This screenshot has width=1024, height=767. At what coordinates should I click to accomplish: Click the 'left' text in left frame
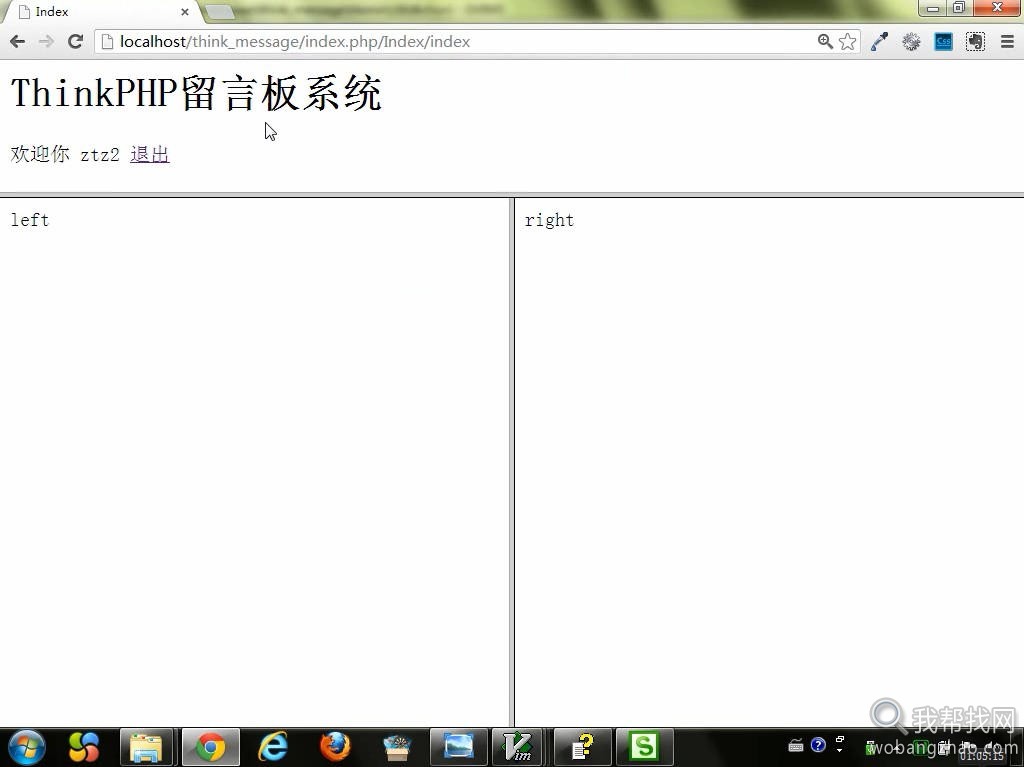pyautogui.click(x=29, y=220)
